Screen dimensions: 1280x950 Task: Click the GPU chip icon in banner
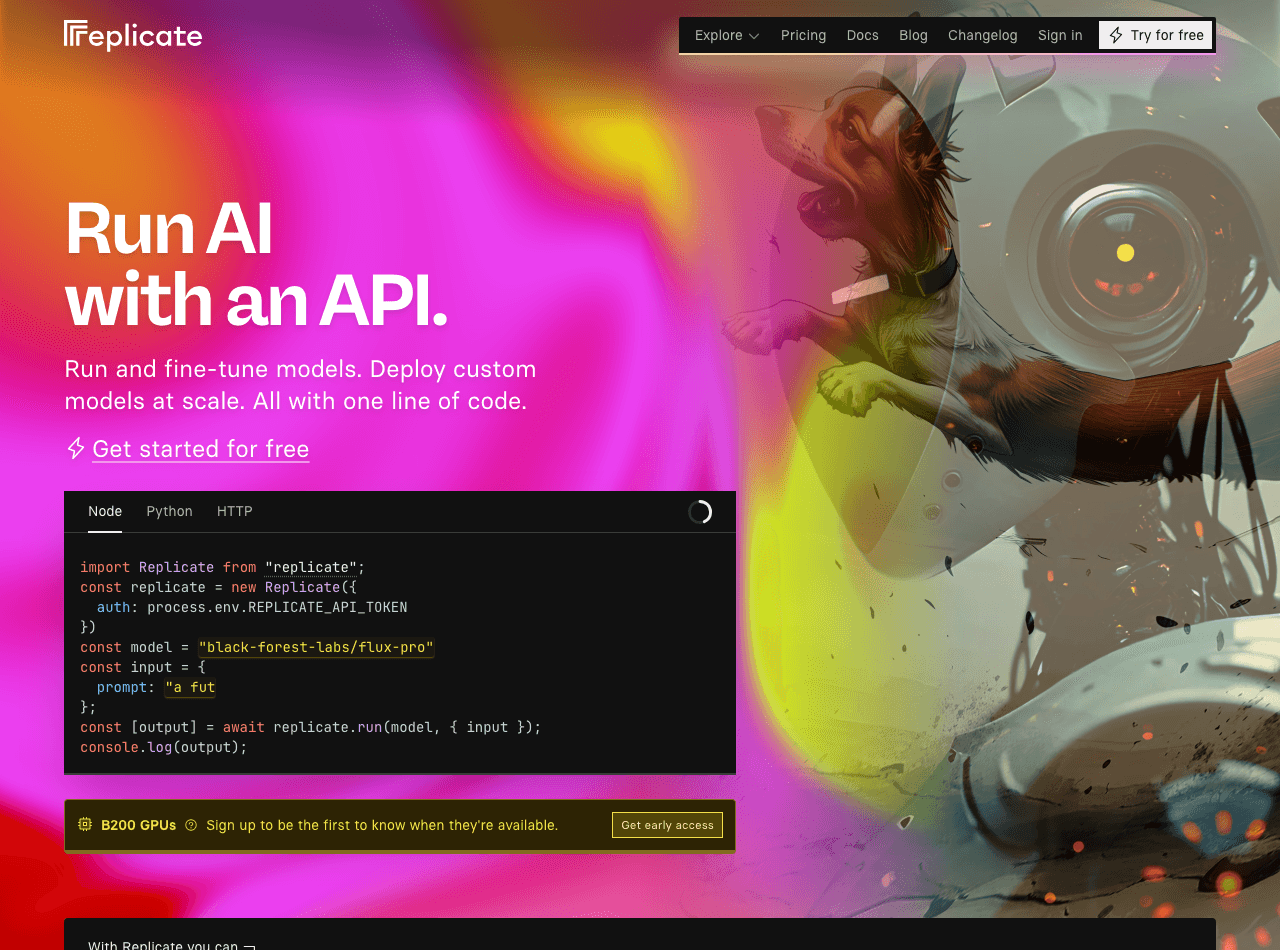85,825
